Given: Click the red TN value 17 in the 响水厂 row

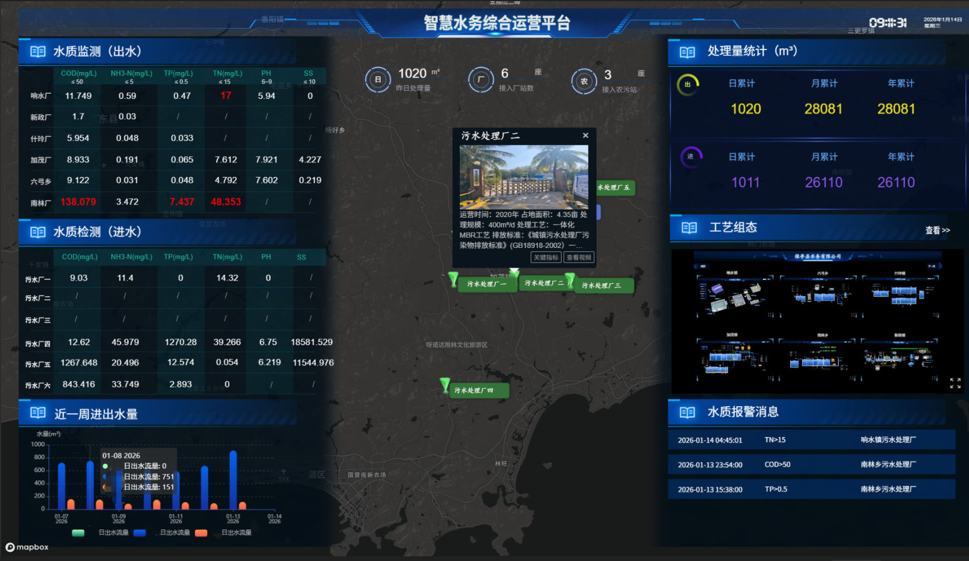Looking at the screenshot, I should 226,96.
